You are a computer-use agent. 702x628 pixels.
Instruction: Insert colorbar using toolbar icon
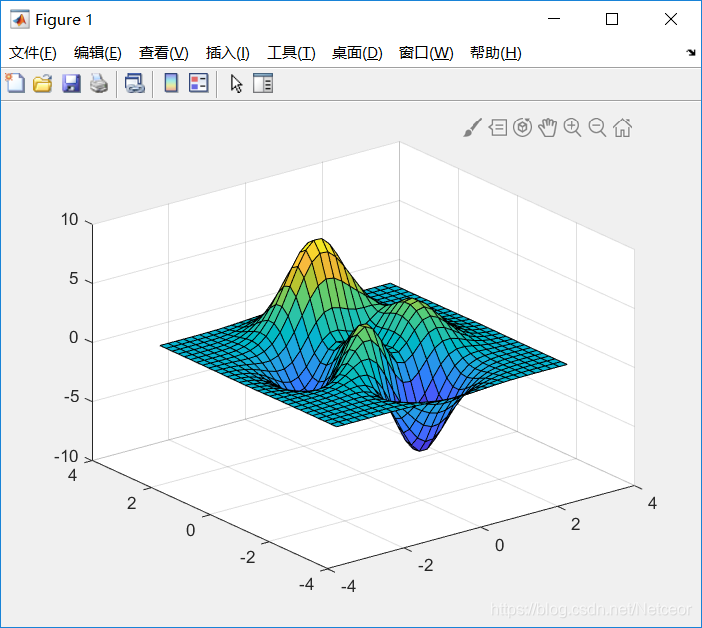pos(171,83)
